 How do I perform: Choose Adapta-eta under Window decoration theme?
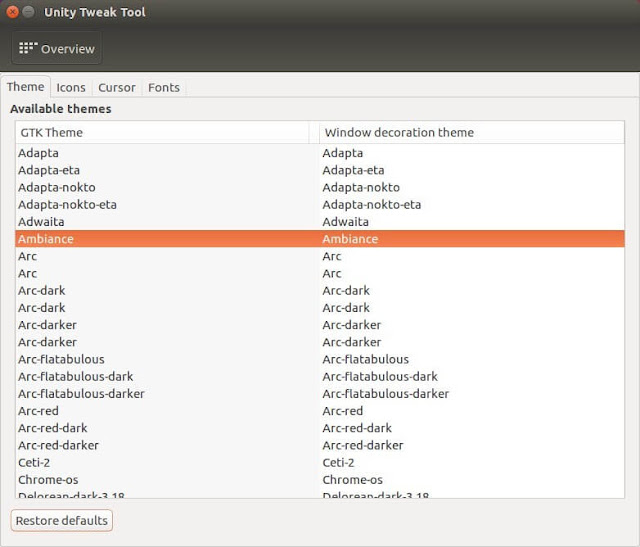pos(353,170)
